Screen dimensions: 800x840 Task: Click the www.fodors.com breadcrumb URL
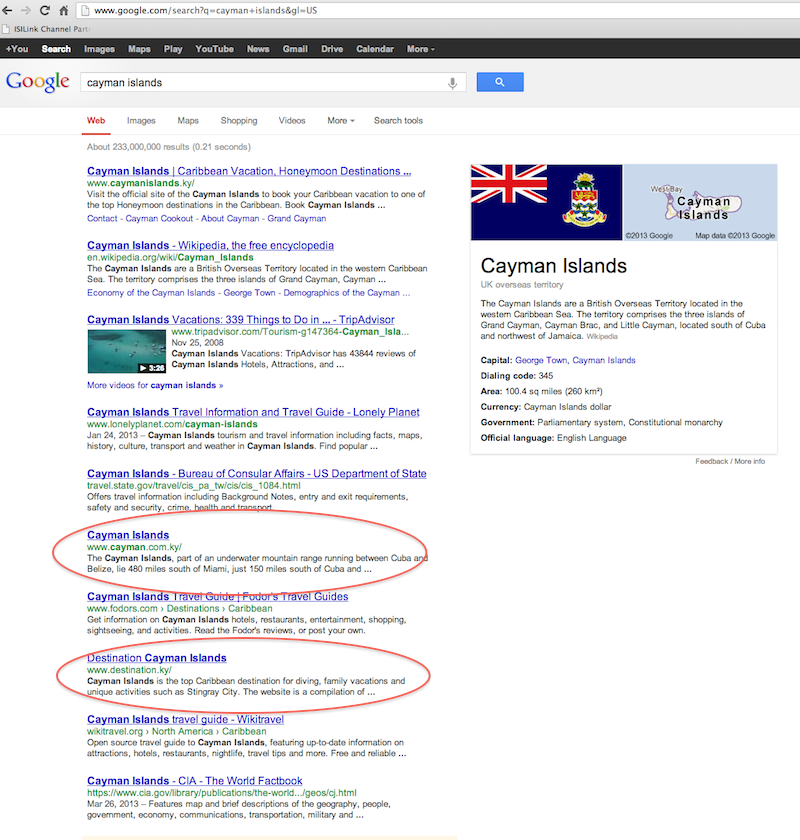click(x=180, y=609)
